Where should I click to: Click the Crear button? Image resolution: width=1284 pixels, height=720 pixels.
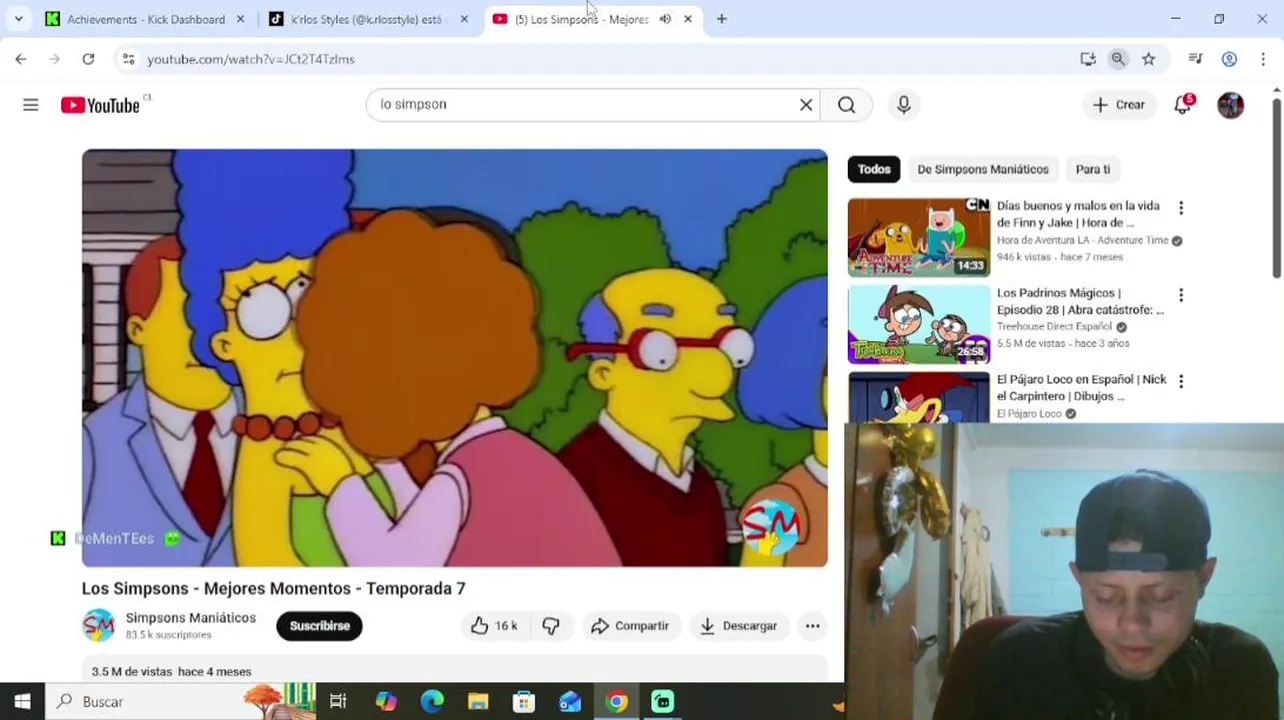pyautogui.click(x=1119, y=105)
